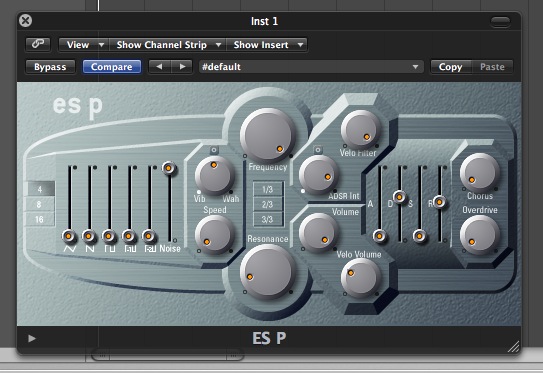Select previous preset with left arrow
Screen dimensions: 543x373
[159, 66]
